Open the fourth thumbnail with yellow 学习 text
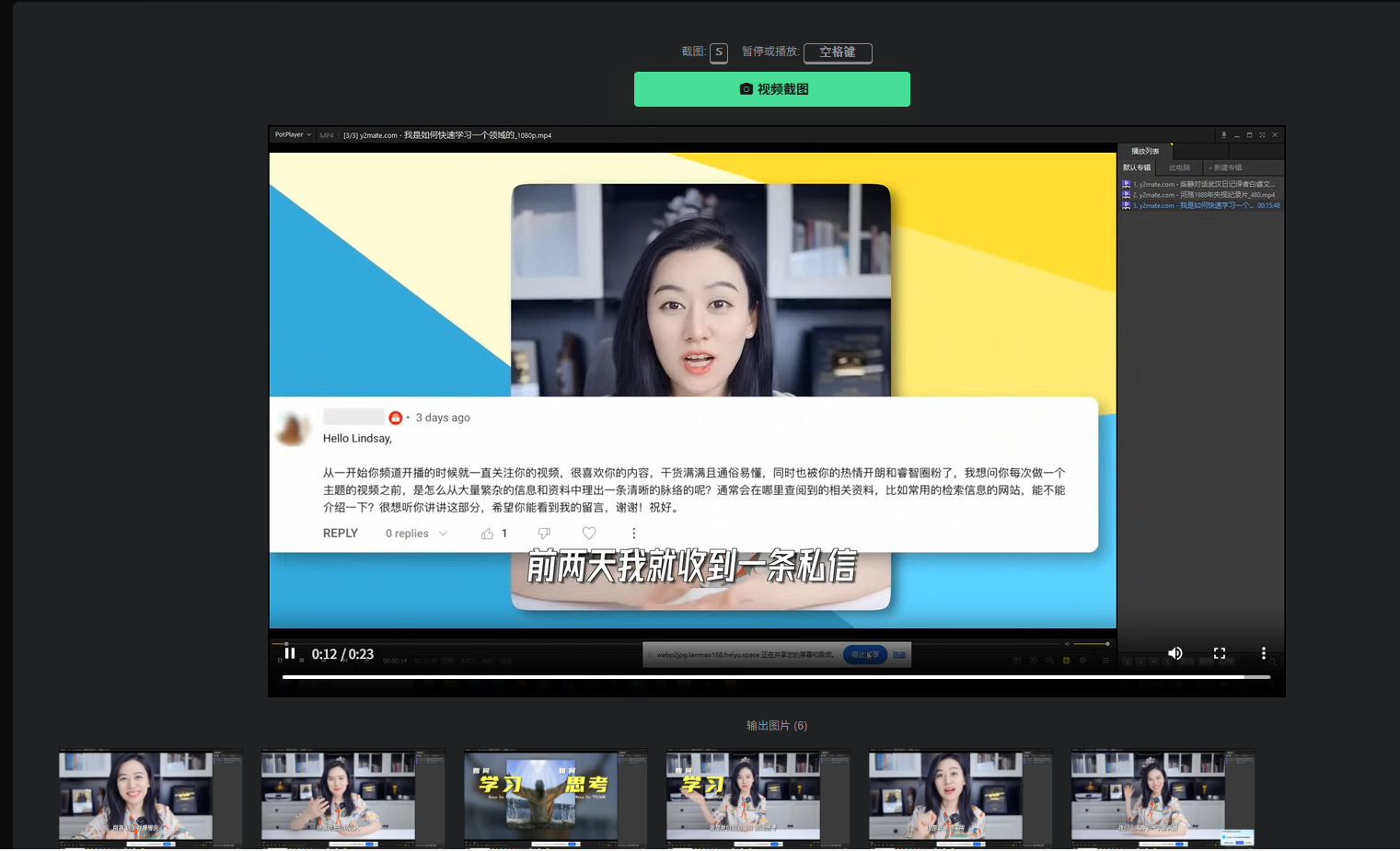Viewport: 1400px width, 851px height. click(758, 798)
